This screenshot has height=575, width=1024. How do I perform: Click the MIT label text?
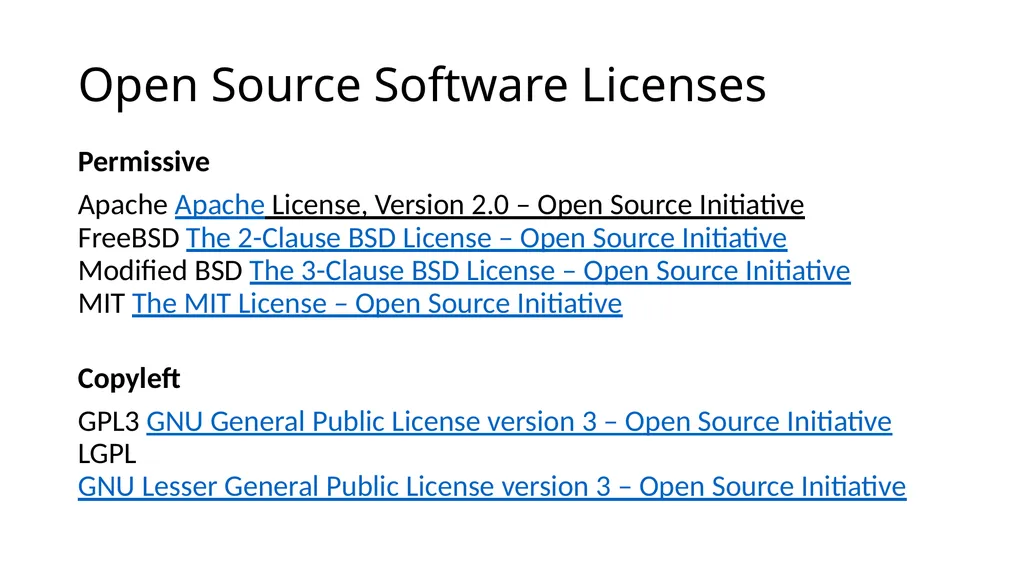101,303
